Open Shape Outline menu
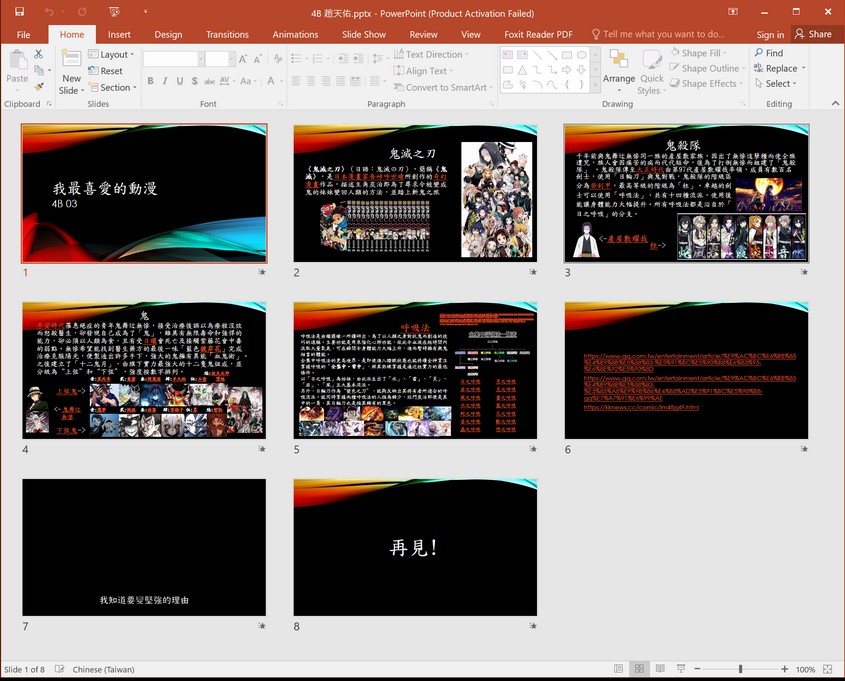845x681 pixels. click(x=707, y=68)
